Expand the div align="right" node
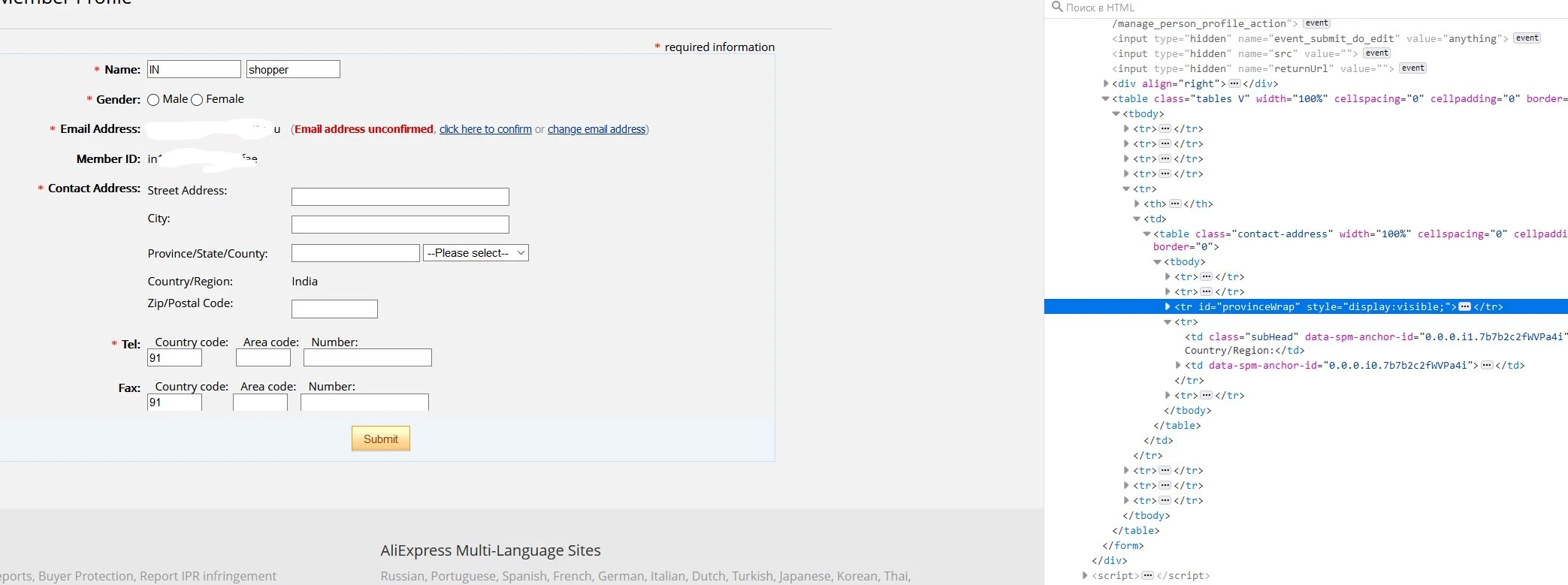This screenshot has height=585, width=1568. click(x=1105, y=83)
